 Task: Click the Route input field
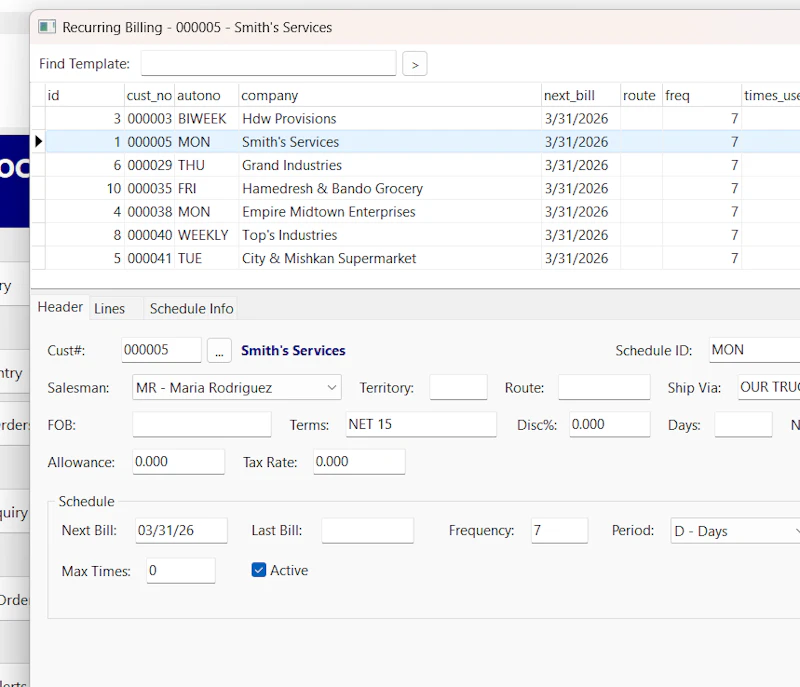pyautogui.click(x=604, y=387)
